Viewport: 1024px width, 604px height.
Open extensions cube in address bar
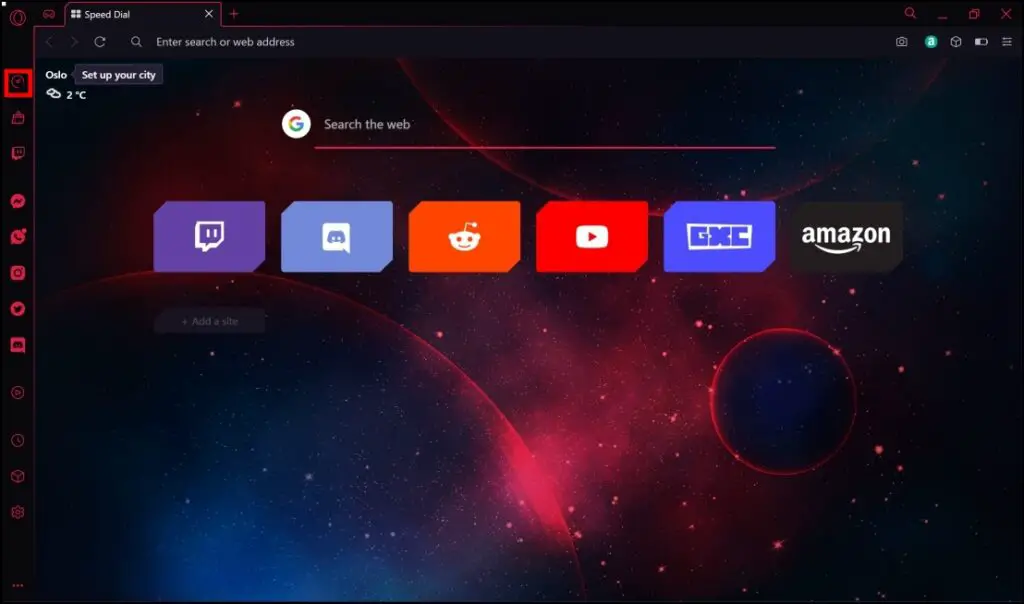click(x=955, y=42)
